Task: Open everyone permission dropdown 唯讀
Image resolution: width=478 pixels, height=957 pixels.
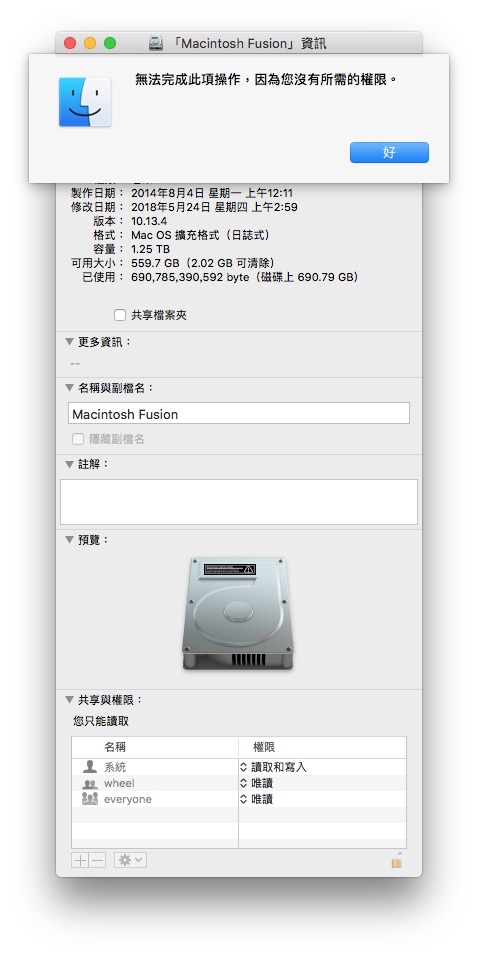Action: point(256,799)
